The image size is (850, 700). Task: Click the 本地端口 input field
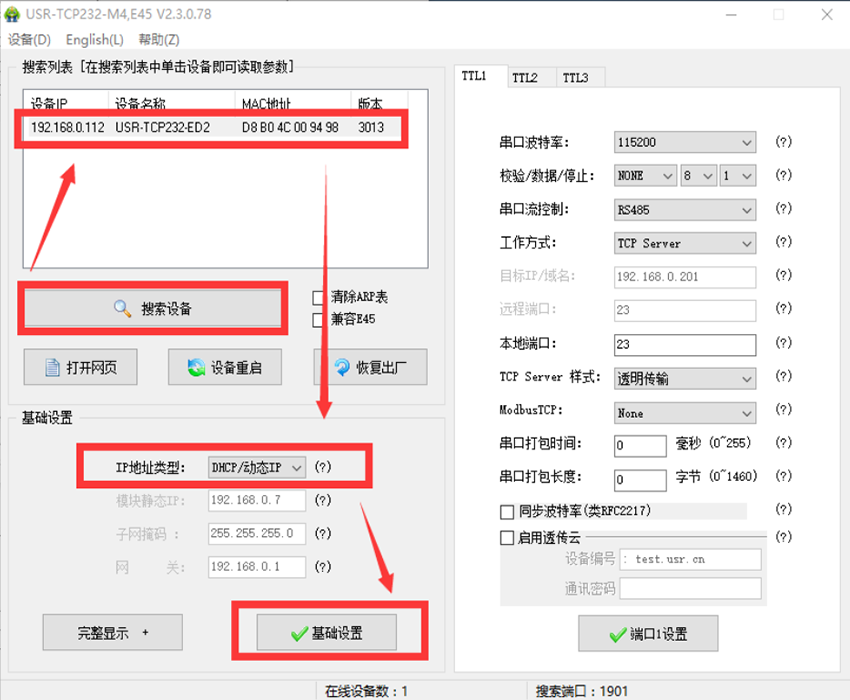(685, 344)
